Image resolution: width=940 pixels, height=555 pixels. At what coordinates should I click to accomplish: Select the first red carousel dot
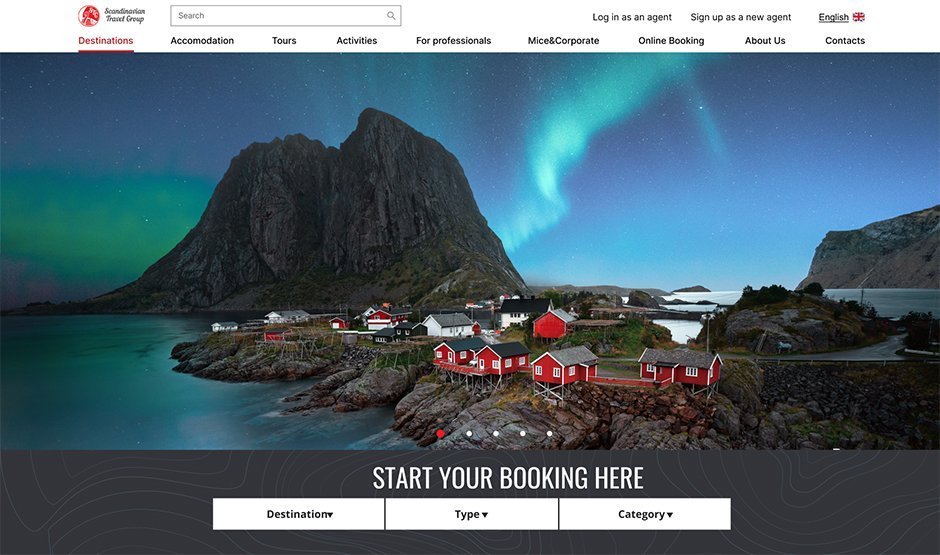coord(441,433)
